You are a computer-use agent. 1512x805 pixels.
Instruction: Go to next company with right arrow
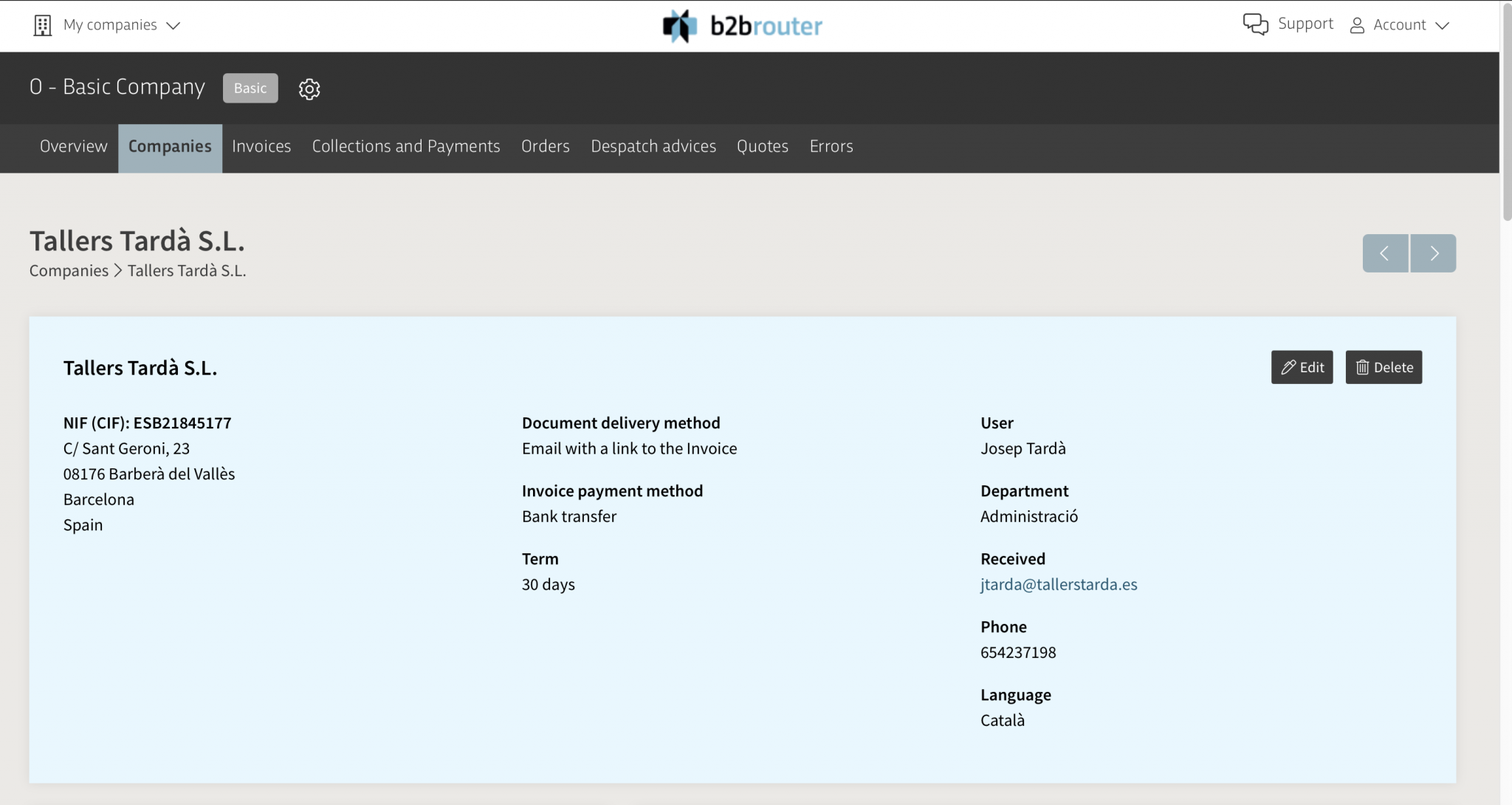coord(1433,253)
